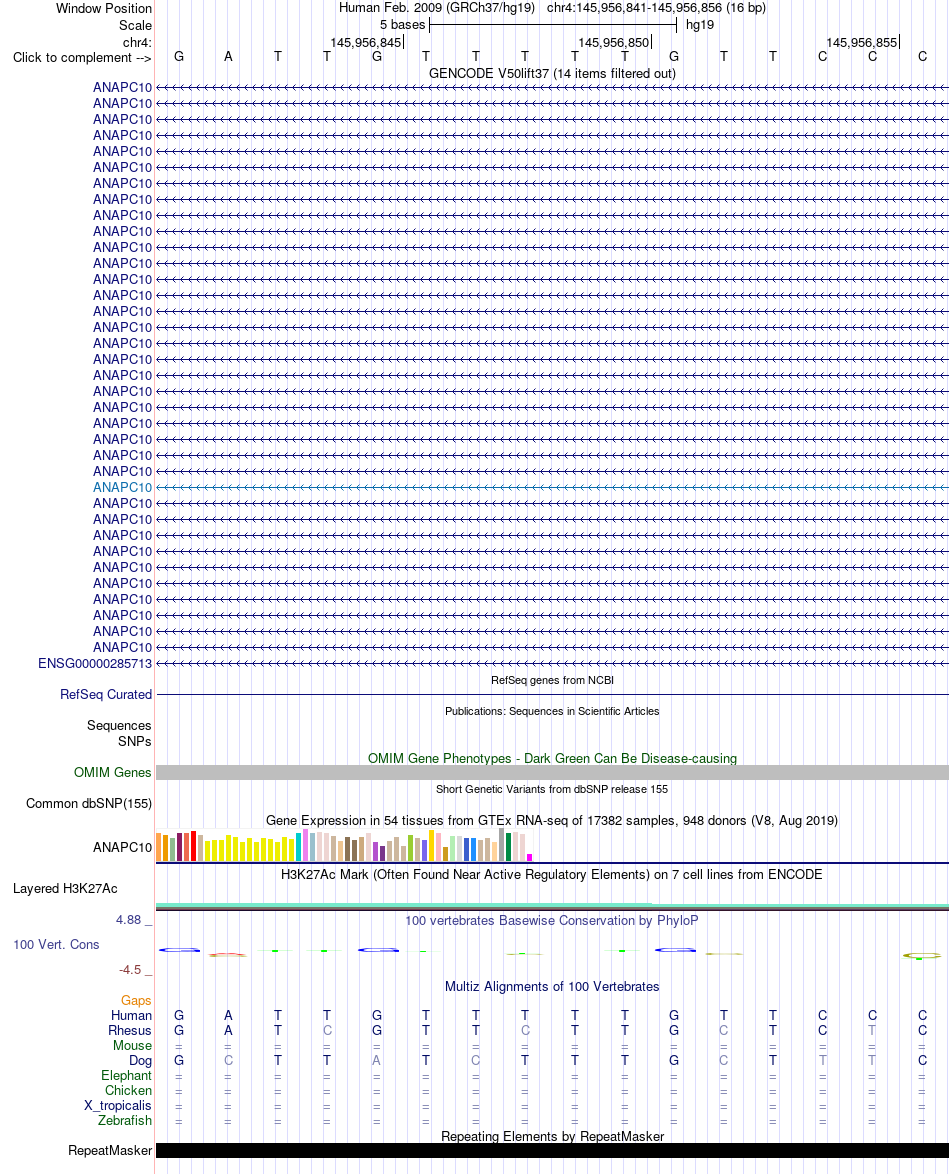Click the black ANAPC10 label beside the GTEx bar chart
The image size is (950, 1174).
tap(122, 848)
